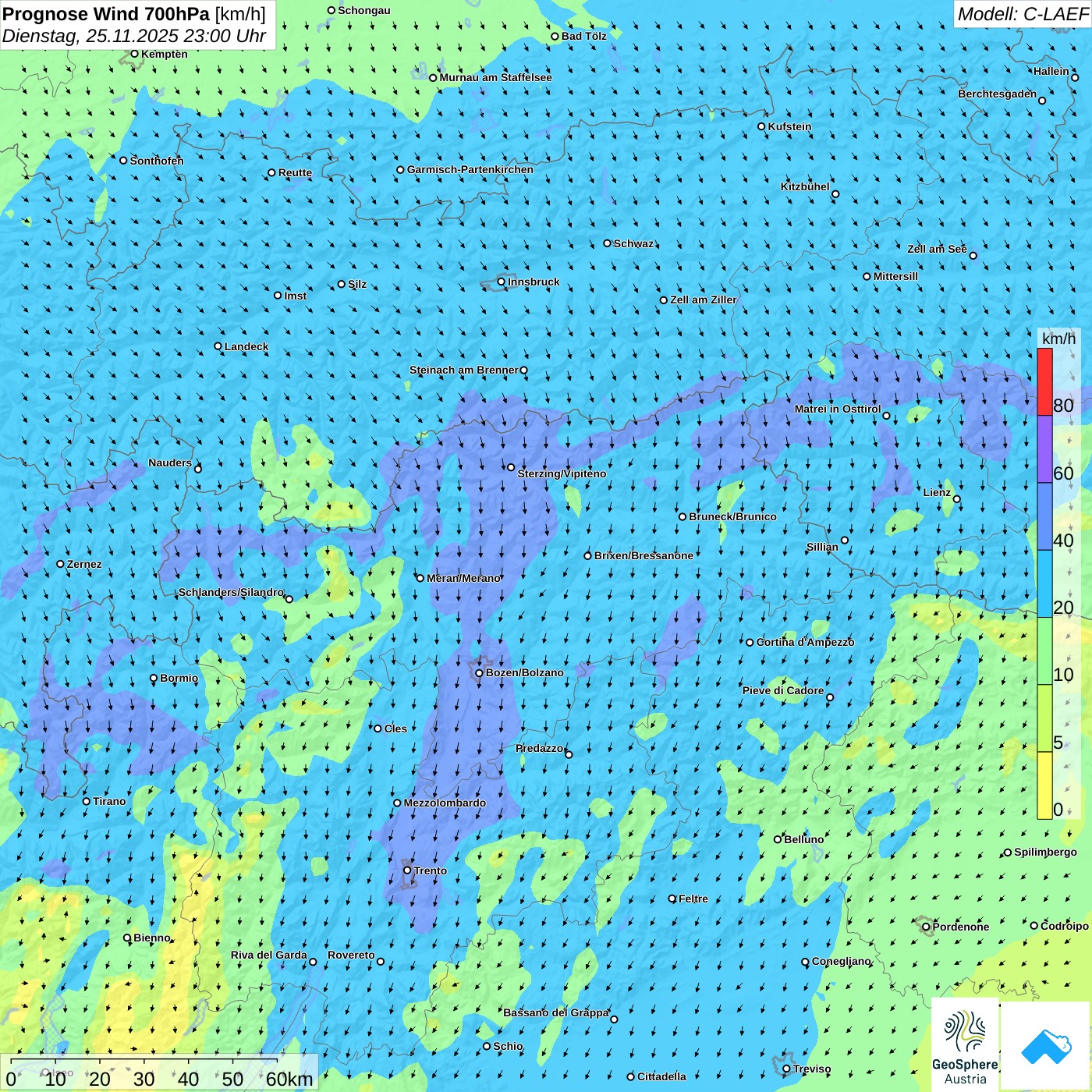Select the red 80+ km/h legend color

[1044, 381]
